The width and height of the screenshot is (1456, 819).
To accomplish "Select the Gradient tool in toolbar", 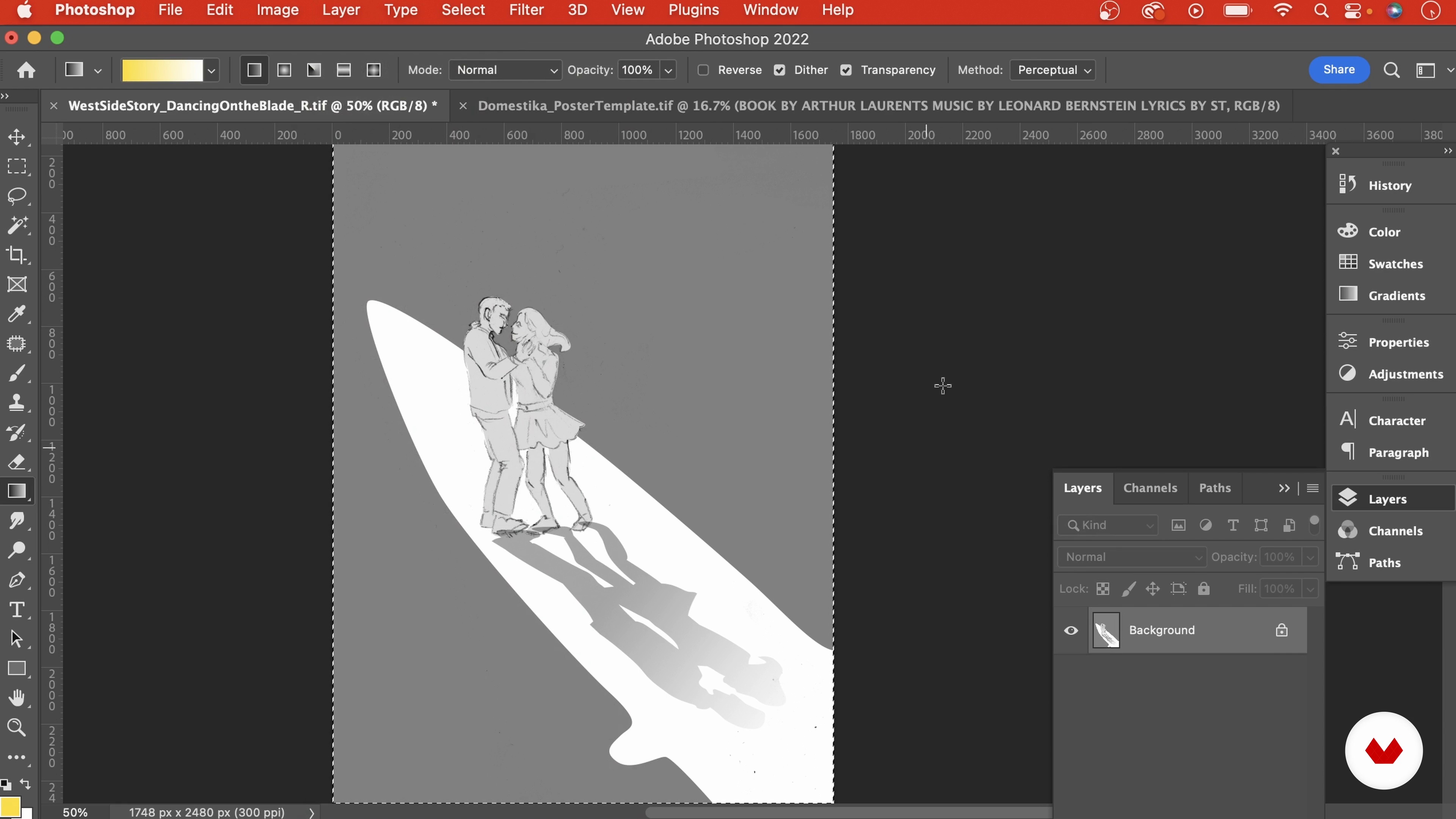I will point(16,491).
